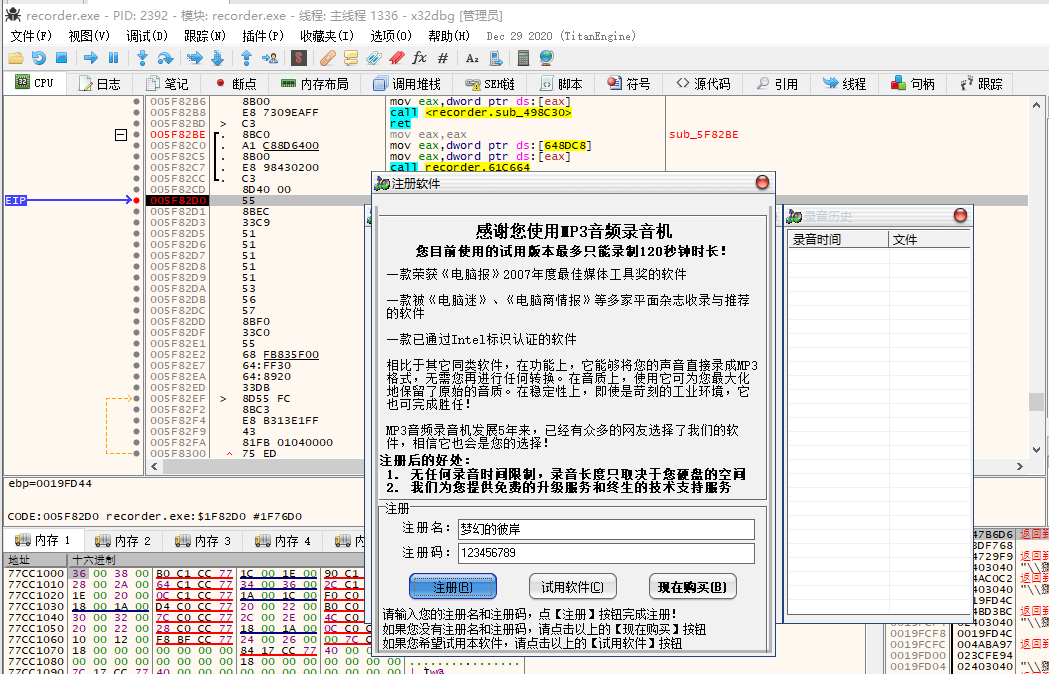
Task: Restart the debugged program
Action: 39,58
